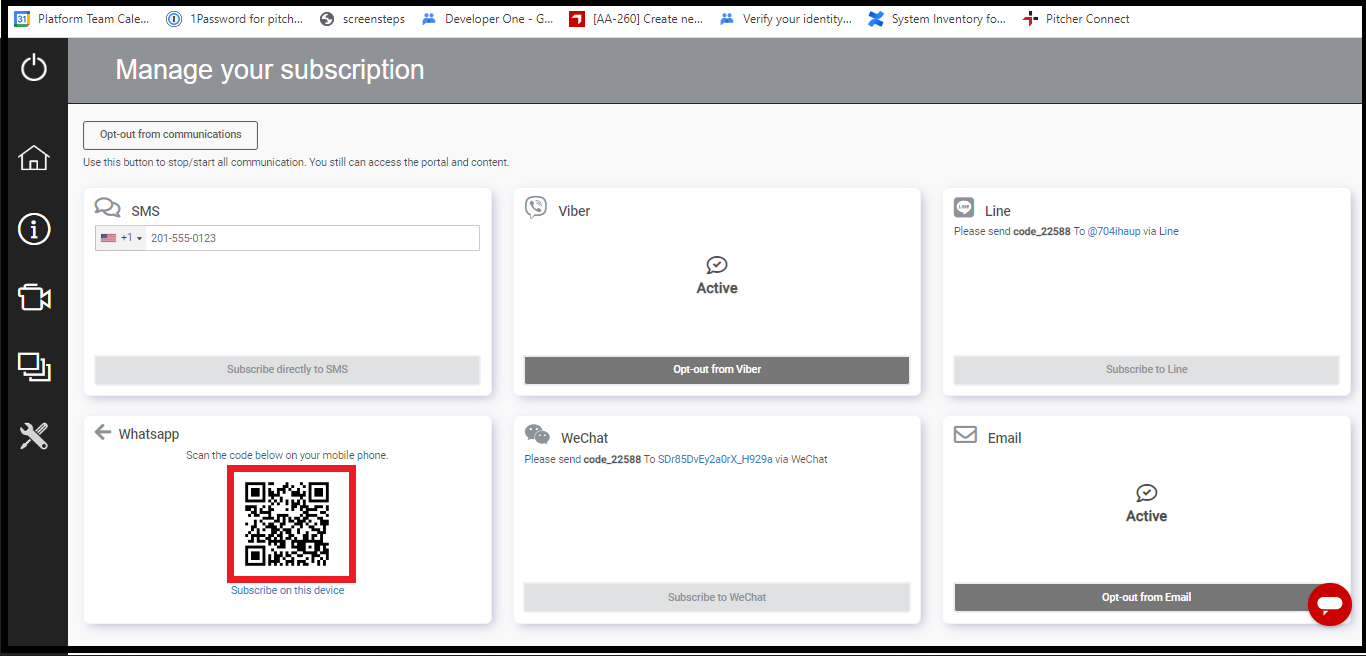Viewport: 1366px width, 656px height.
Task: Open the @704ihaup Line link
Action: [x=1113, y=231]
